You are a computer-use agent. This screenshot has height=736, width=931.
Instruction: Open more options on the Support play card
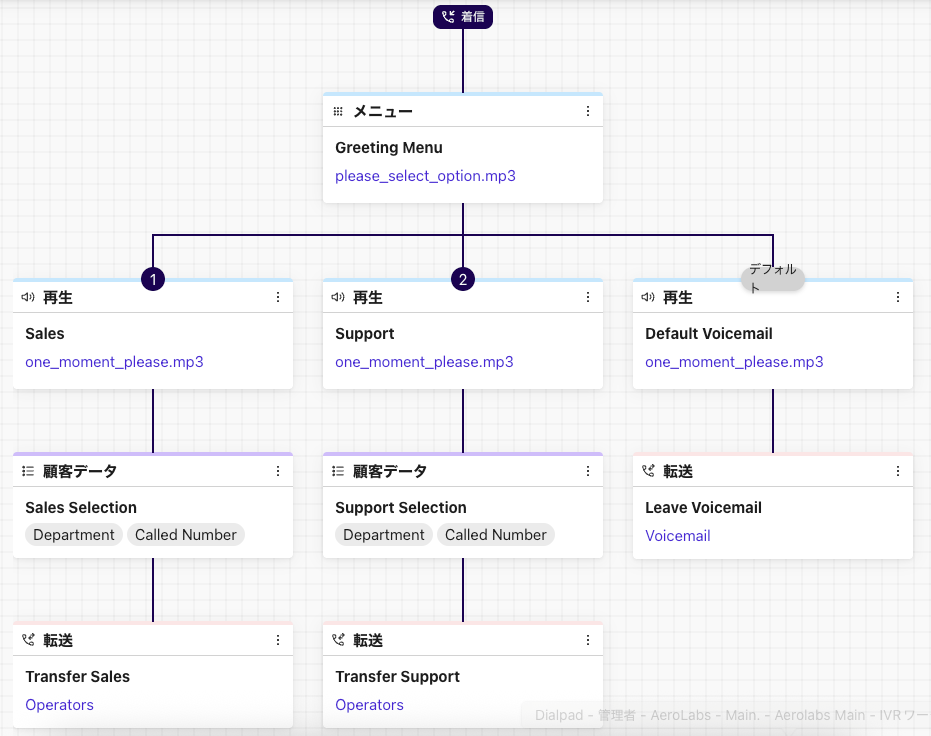(x=588, y=297)
